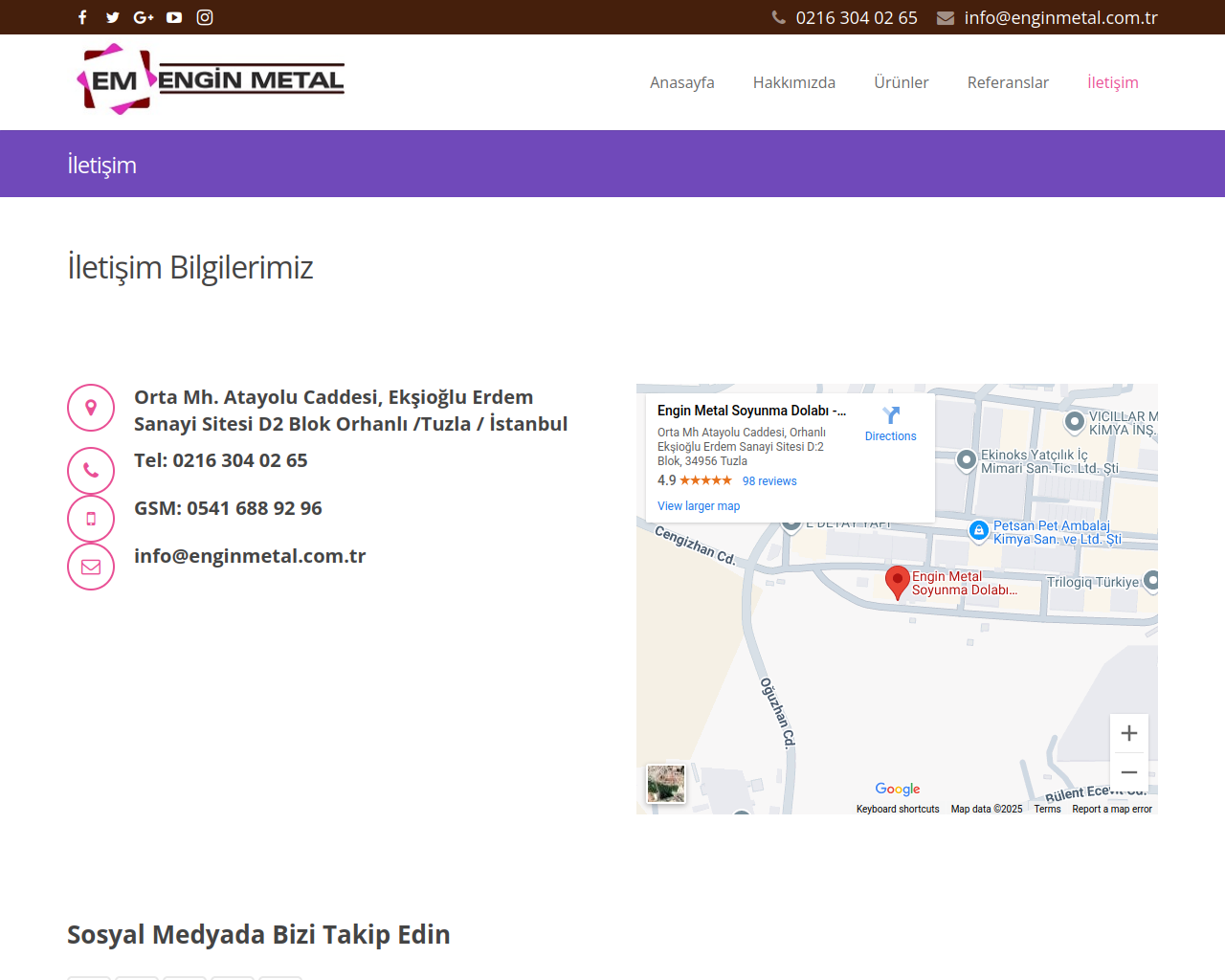
Task: Click the Map data ©2025 text
Action: (x=987, y=809)
